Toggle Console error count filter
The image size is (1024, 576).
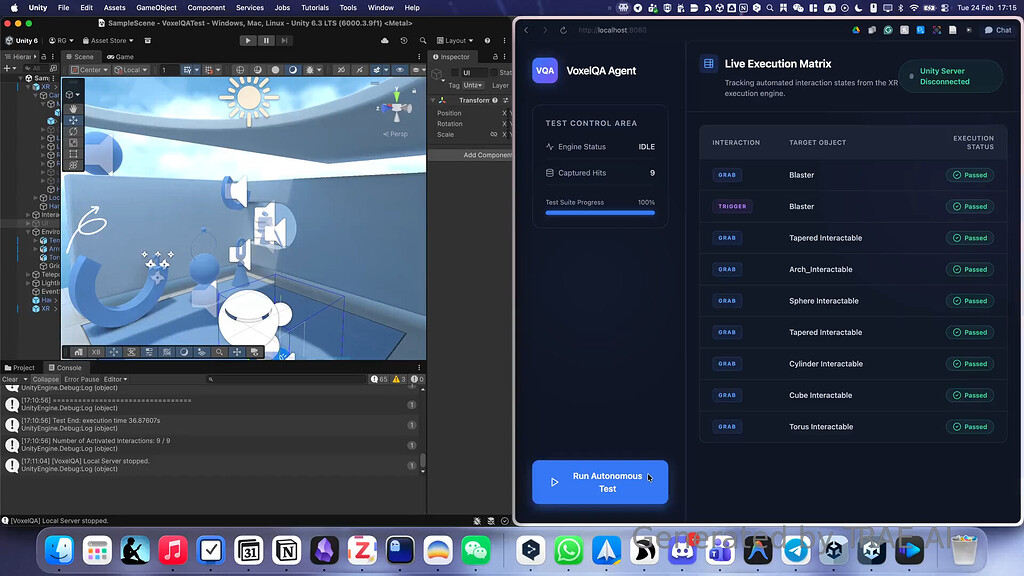(x=417, y=379)
